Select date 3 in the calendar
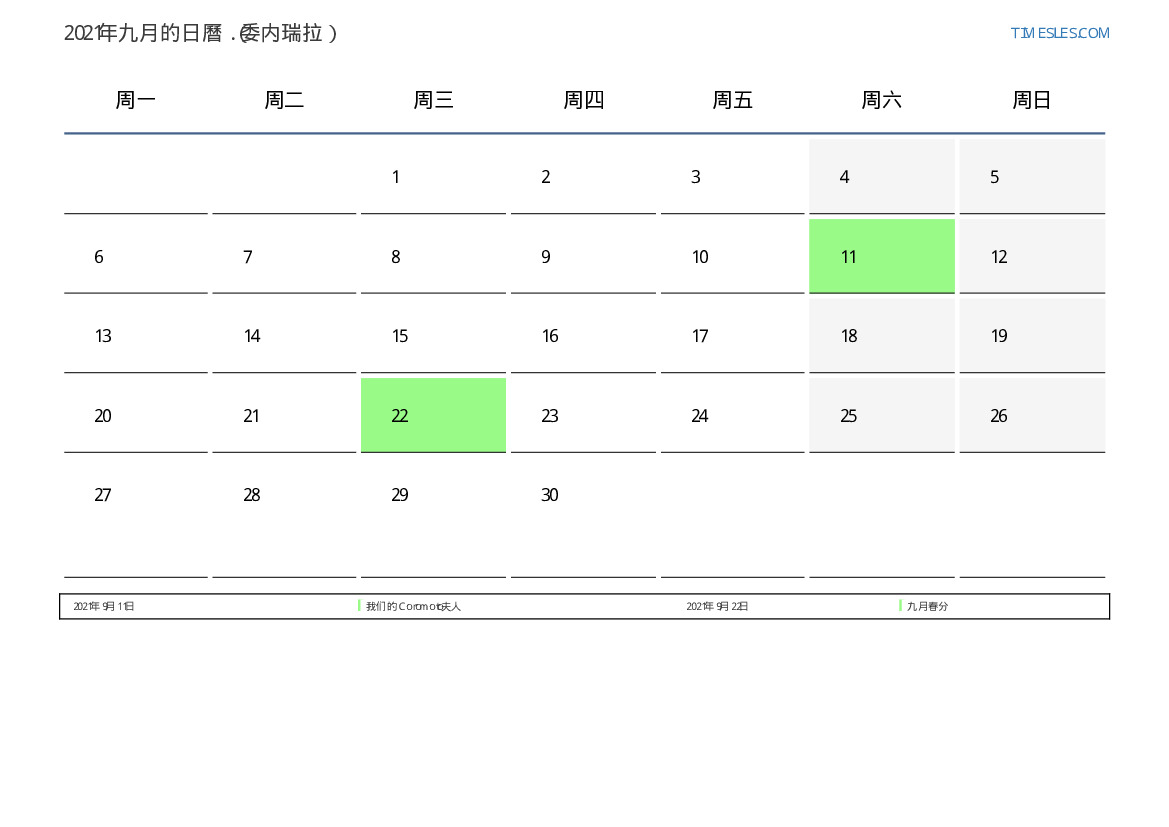 [732, 177]
